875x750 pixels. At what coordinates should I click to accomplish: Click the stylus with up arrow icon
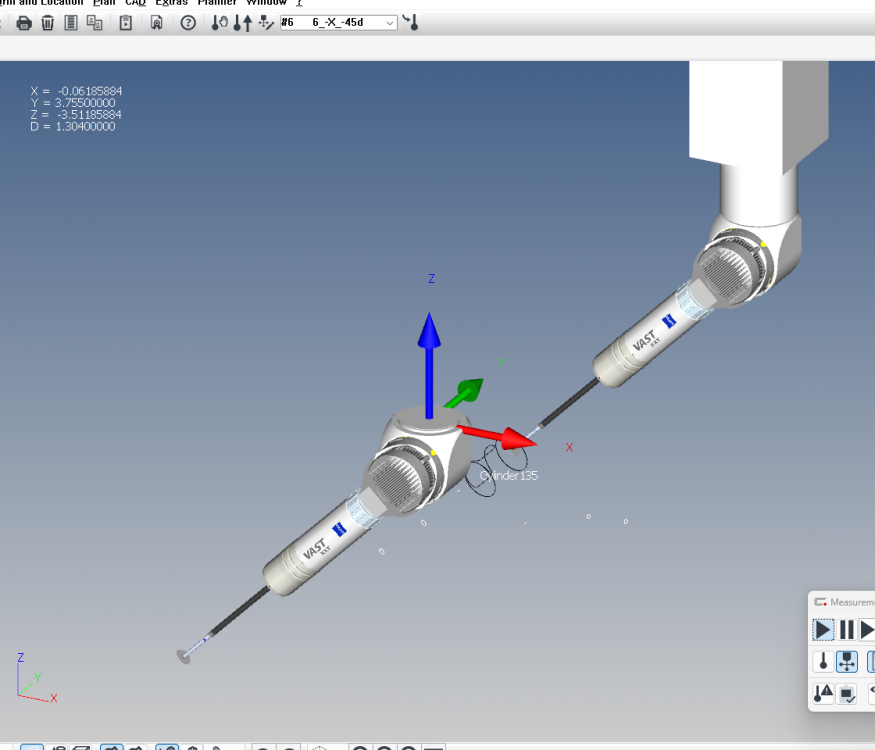click(243, 23)
